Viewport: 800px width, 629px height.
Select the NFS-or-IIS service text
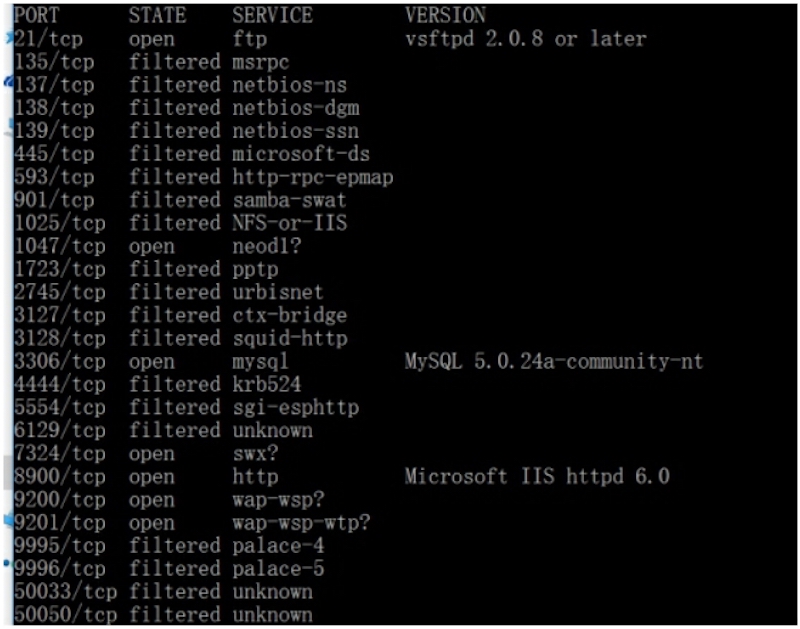[289, 223]
